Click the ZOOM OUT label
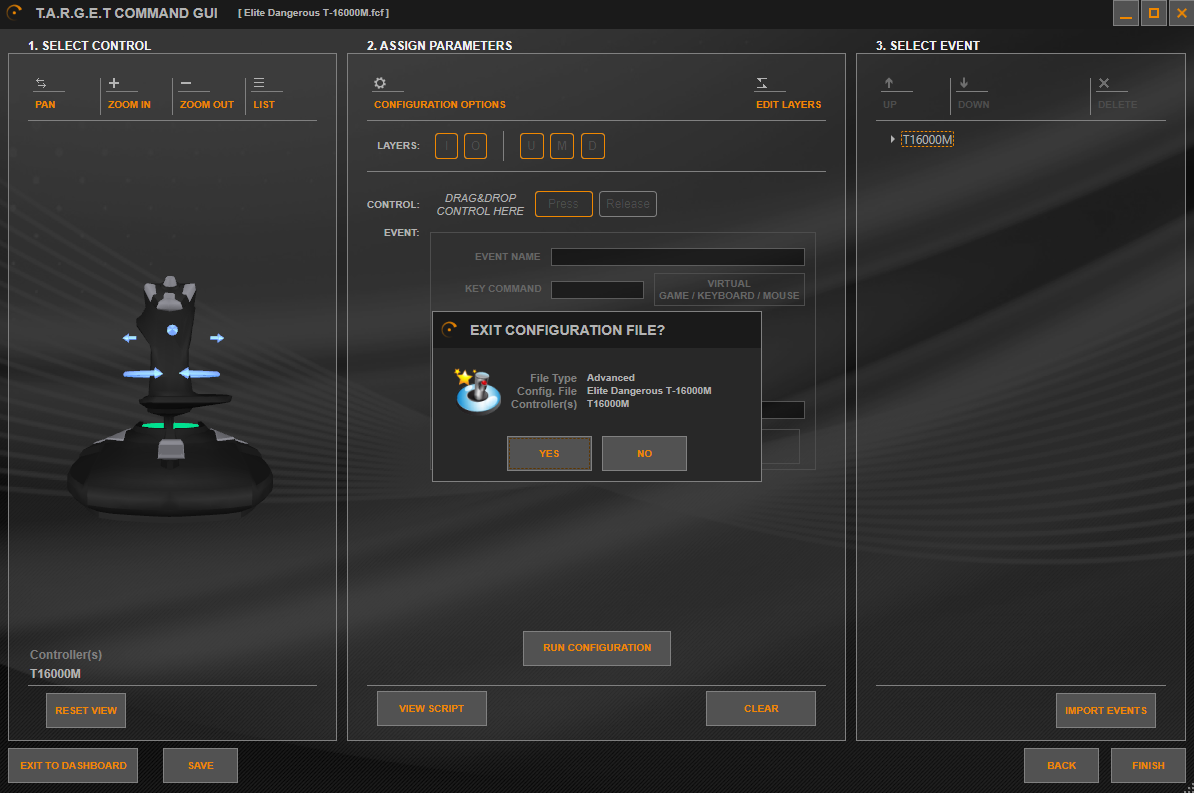 pyautogui.click(x=206, y=104)
